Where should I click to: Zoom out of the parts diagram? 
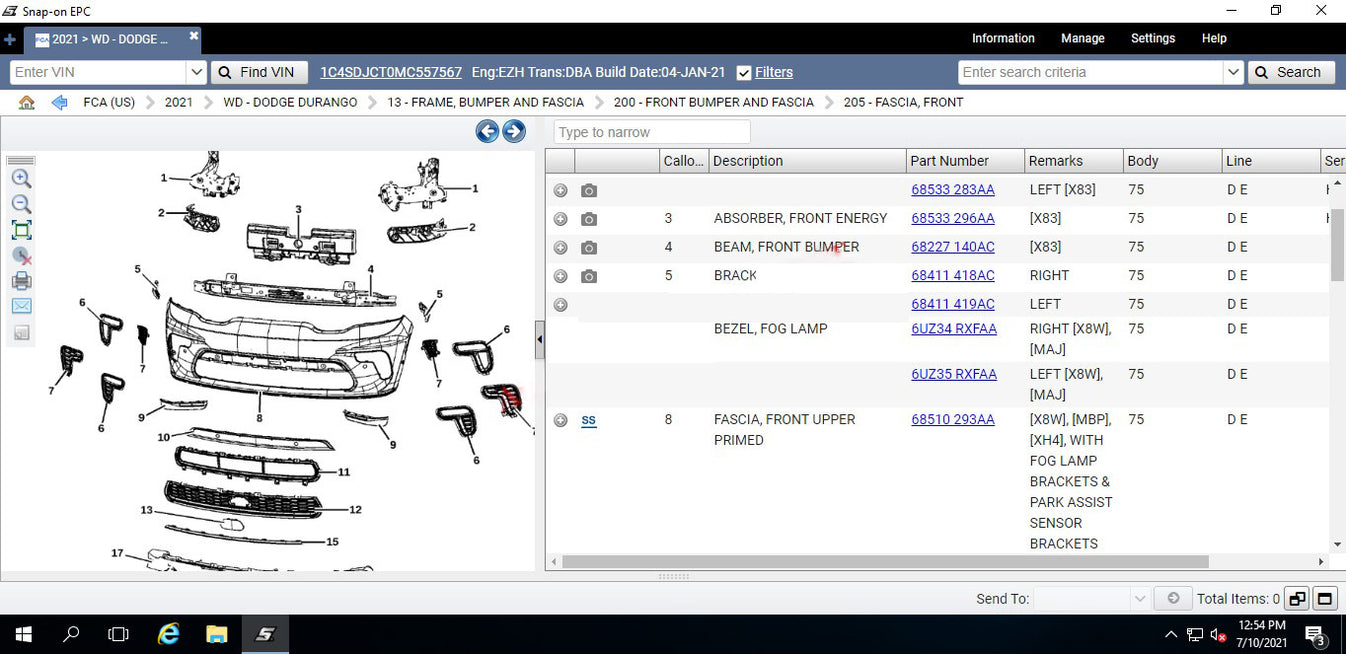tap(21, 204)
